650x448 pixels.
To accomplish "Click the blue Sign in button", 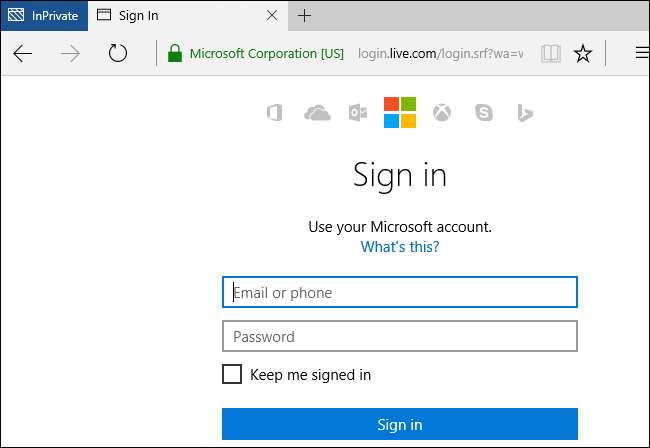I will (x=400, y=424).
